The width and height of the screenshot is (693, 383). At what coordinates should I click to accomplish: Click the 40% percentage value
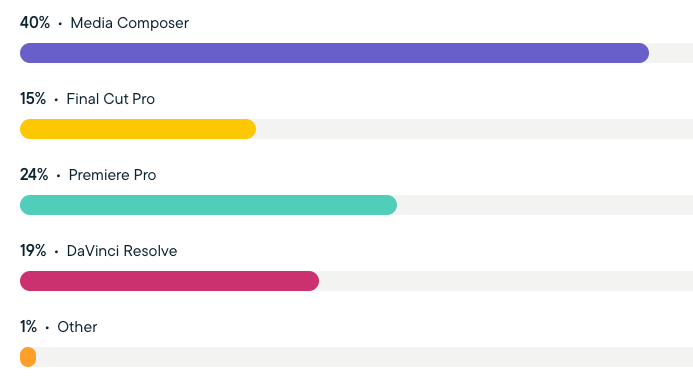point(35,23)
